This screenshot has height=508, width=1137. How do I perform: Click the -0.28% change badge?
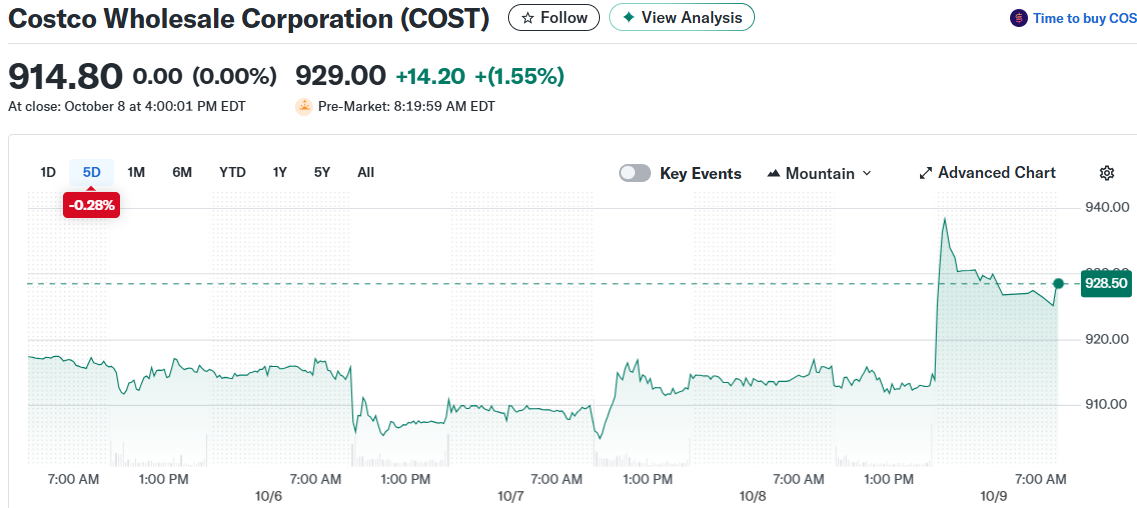91,205
